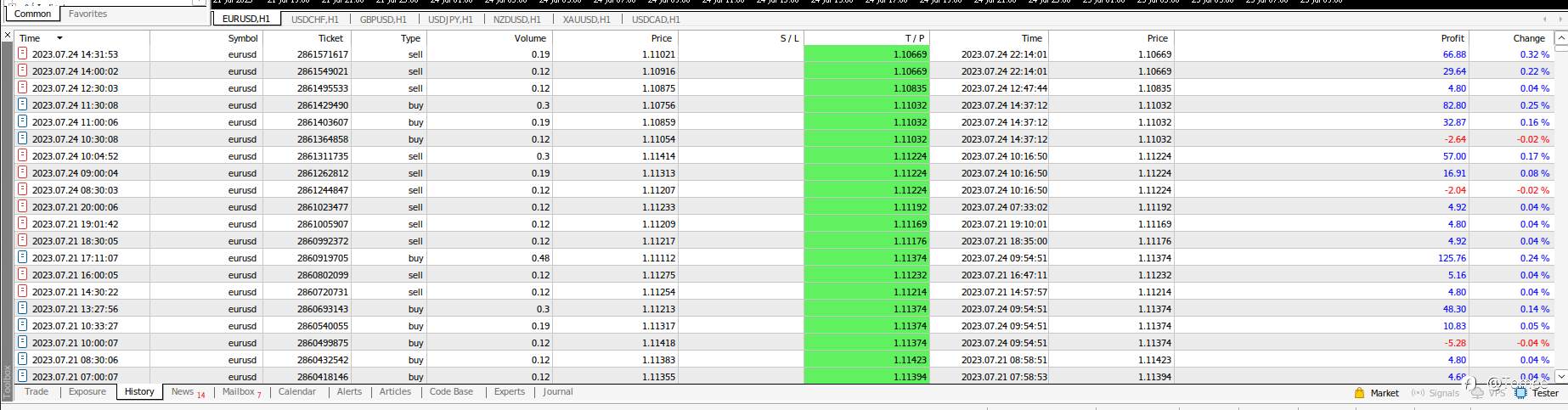Click the Signals broadcast icon
Screen dimensions: 1568x410
click(x=1417, y=393)
